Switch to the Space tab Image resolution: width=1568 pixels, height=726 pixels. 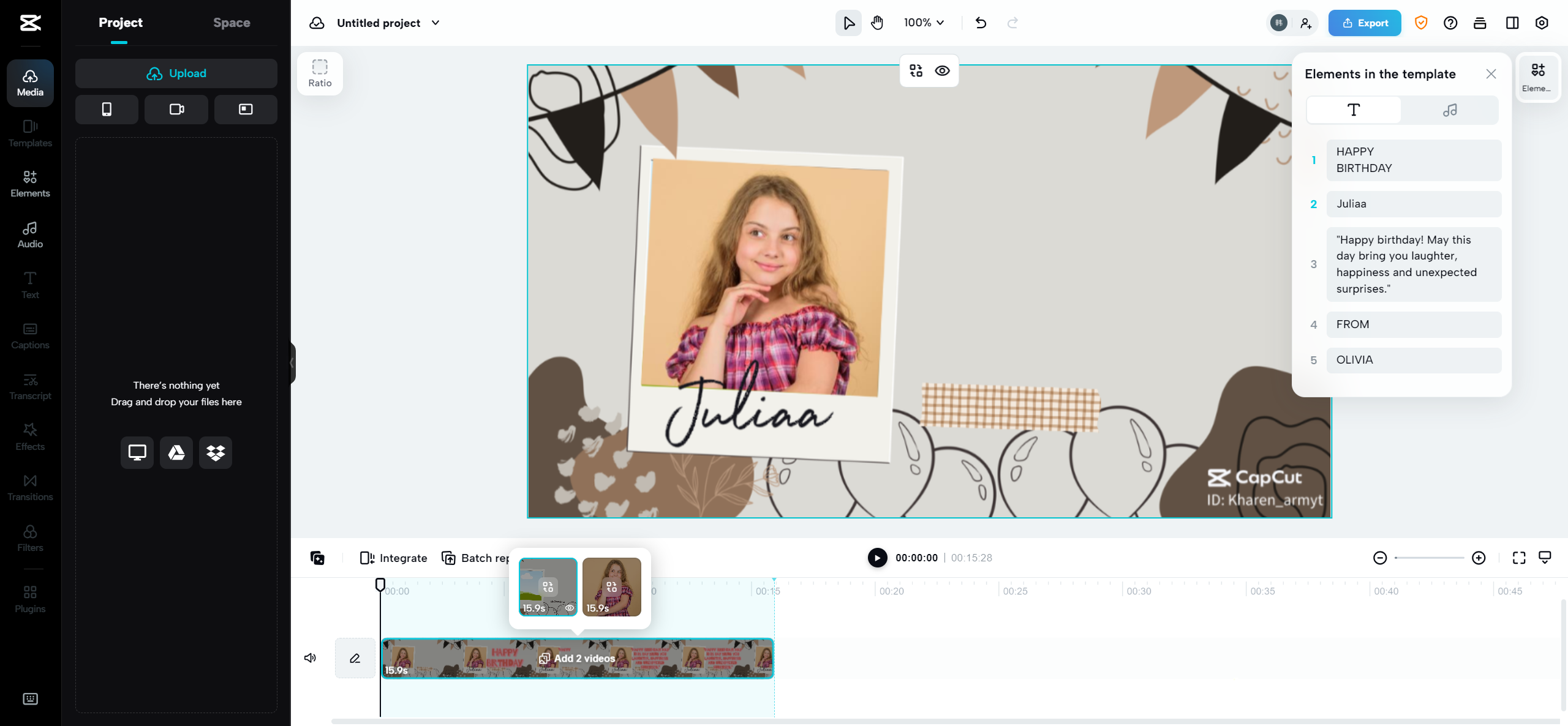coord(232,23)
